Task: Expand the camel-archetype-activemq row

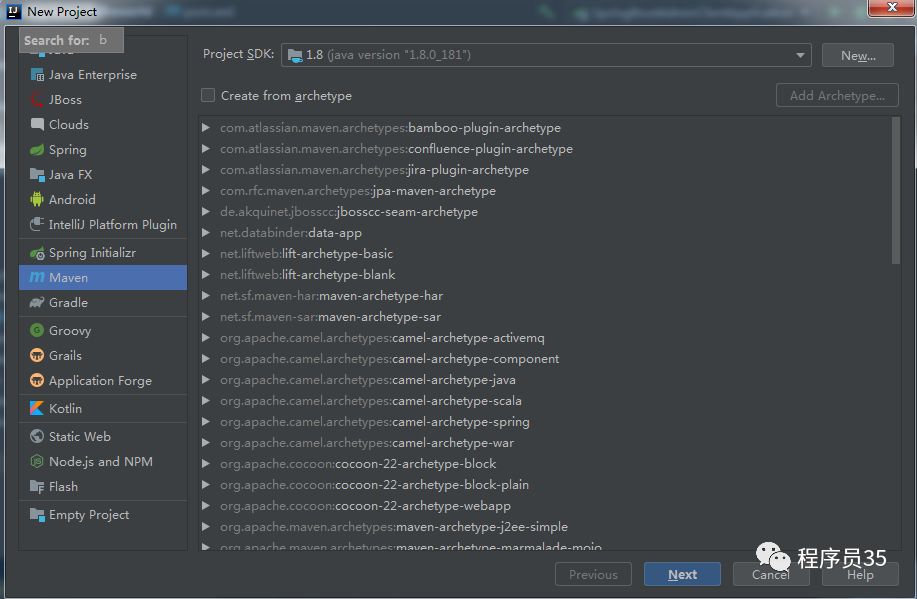Action: (205, 338)
